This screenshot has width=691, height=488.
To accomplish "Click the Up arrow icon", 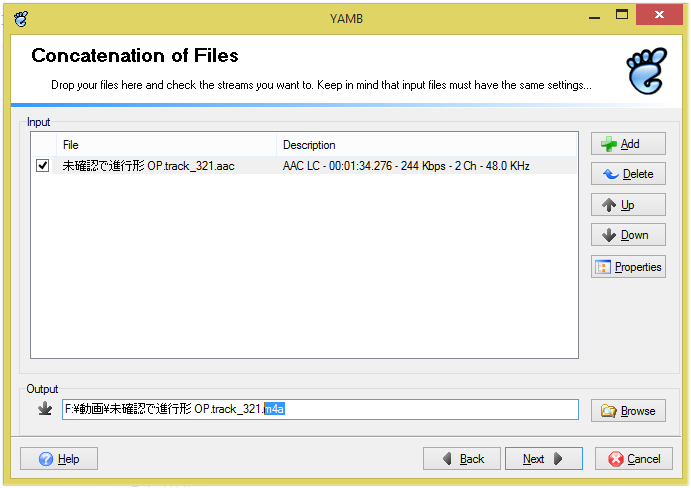I will tap(608, 205).
